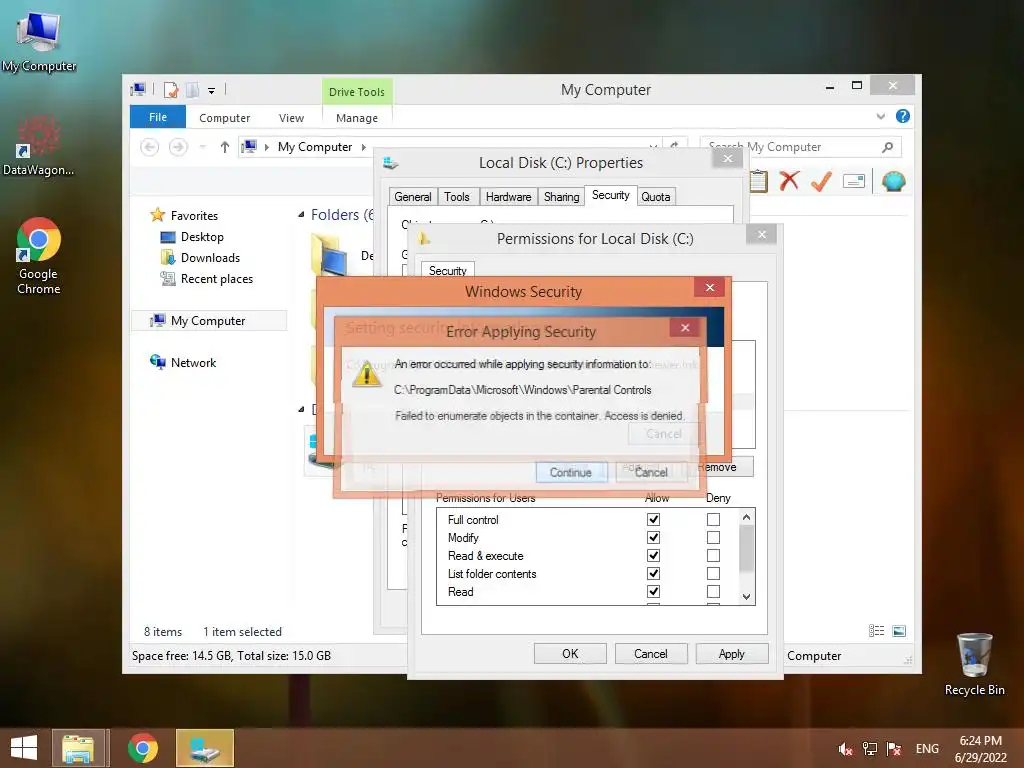Click the Search My Computer field
This screenshot has height=768, width=1024.
(801, 147)
